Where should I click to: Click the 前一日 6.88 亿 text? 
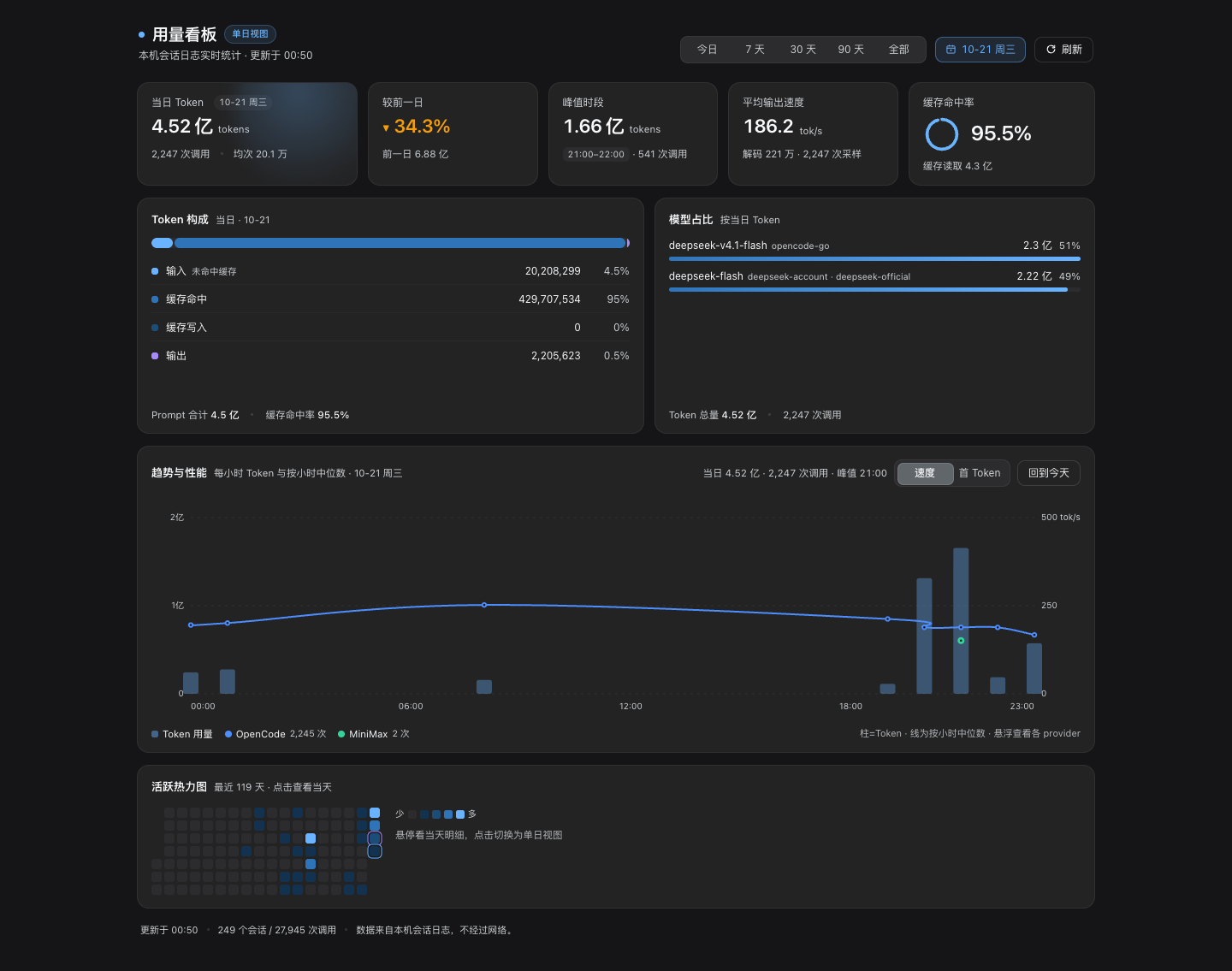pyautogui.click(x=416, y=154)
